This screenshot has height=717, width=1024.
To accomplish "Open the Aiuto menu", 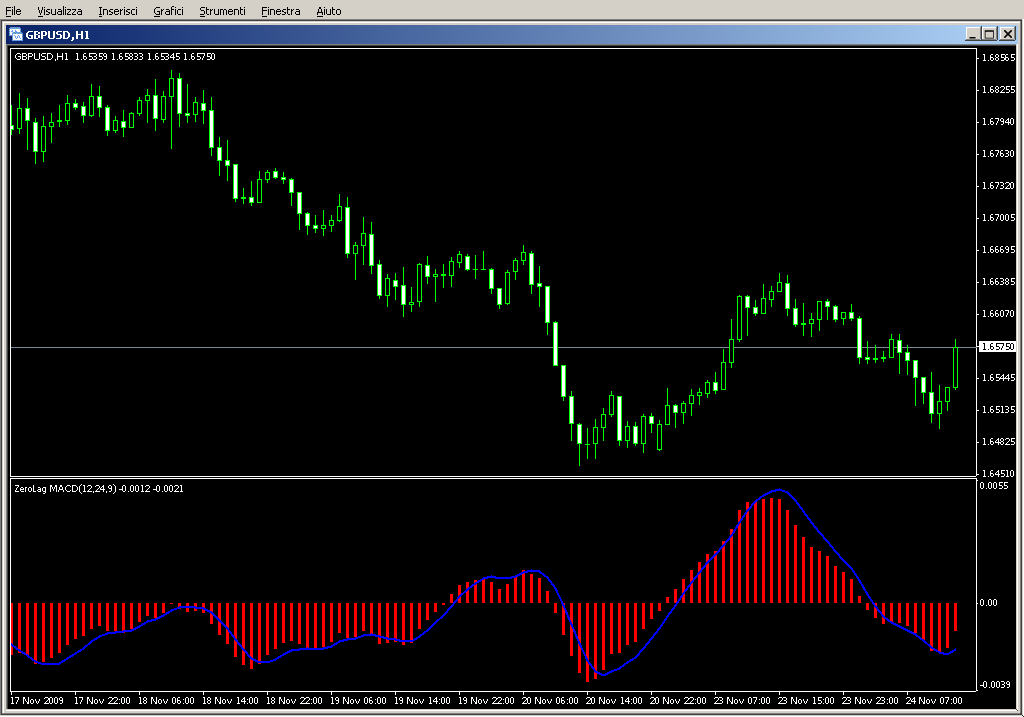I will [x=328, y=11].
